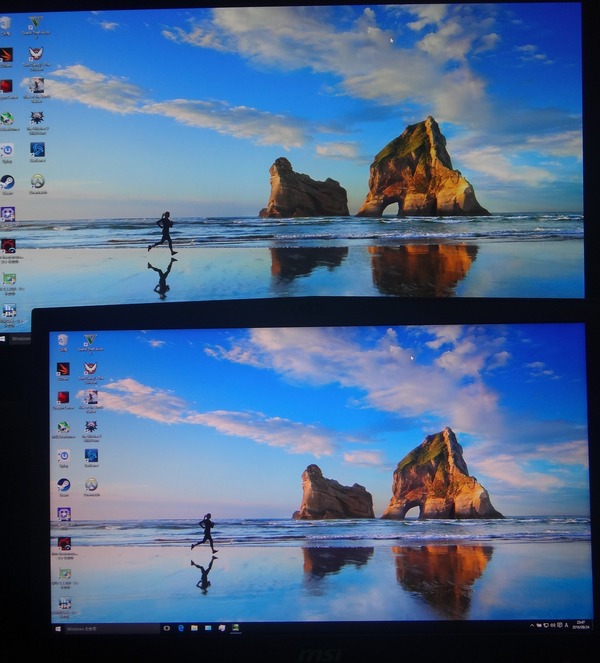Open network status in laptop system tray
Image resolution: width=600 pixels, height=663 pixels.
click(546, 625)
